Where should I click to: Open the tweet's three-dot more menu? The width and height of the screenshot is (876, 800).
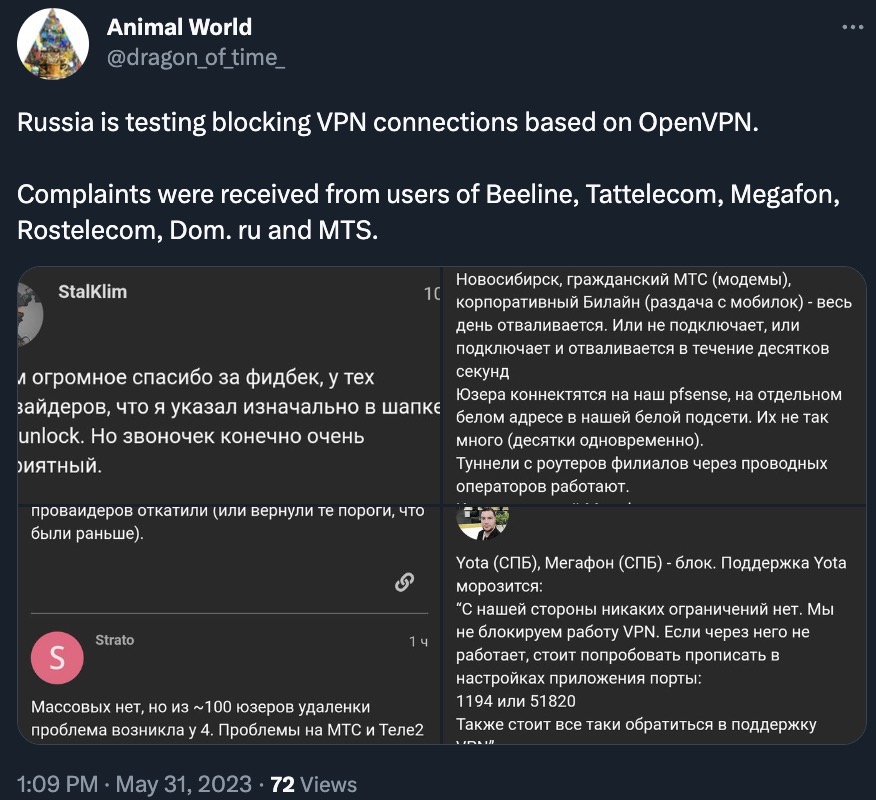(853, 27)
